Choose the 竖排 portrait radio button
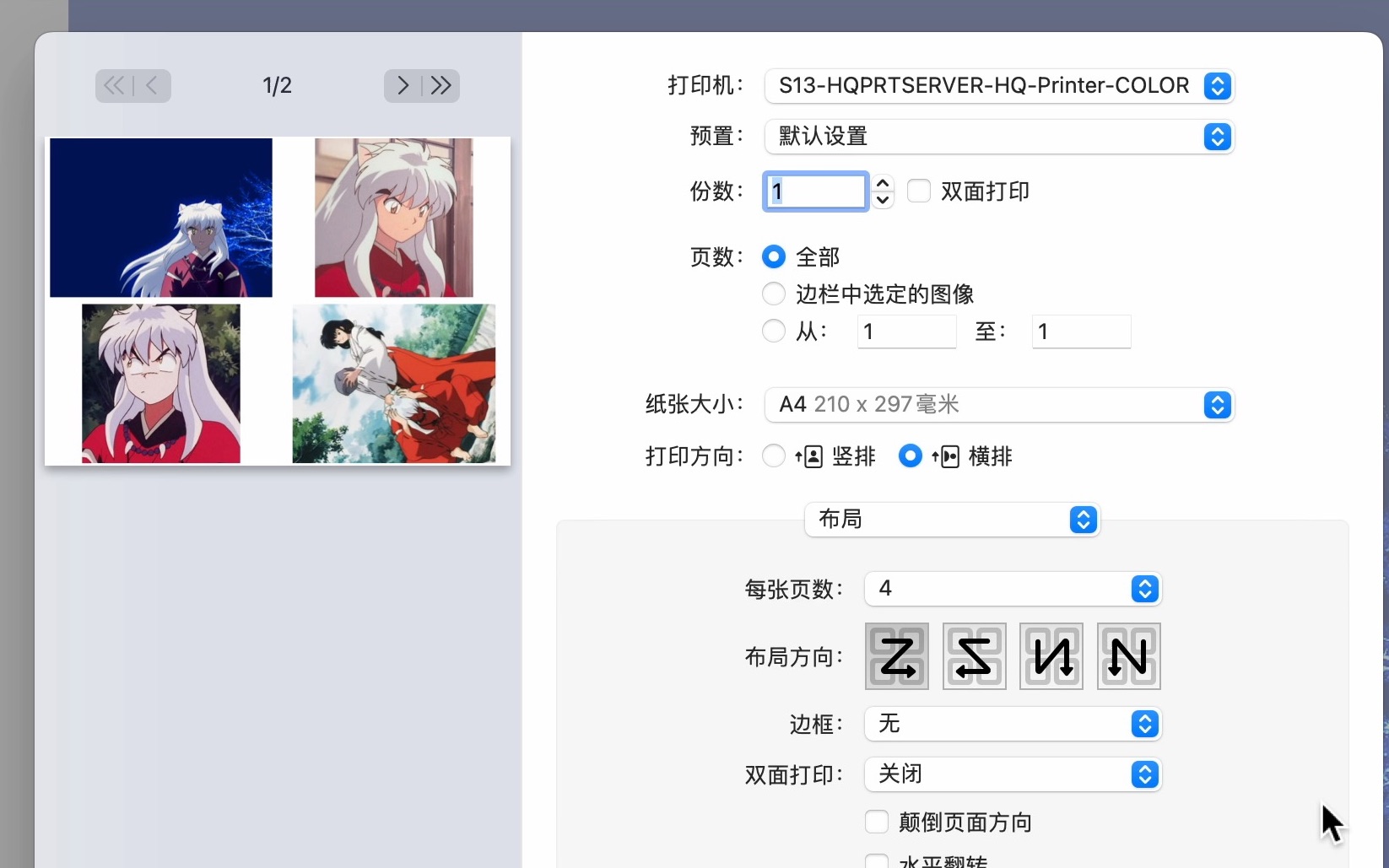 pos(774,456)
